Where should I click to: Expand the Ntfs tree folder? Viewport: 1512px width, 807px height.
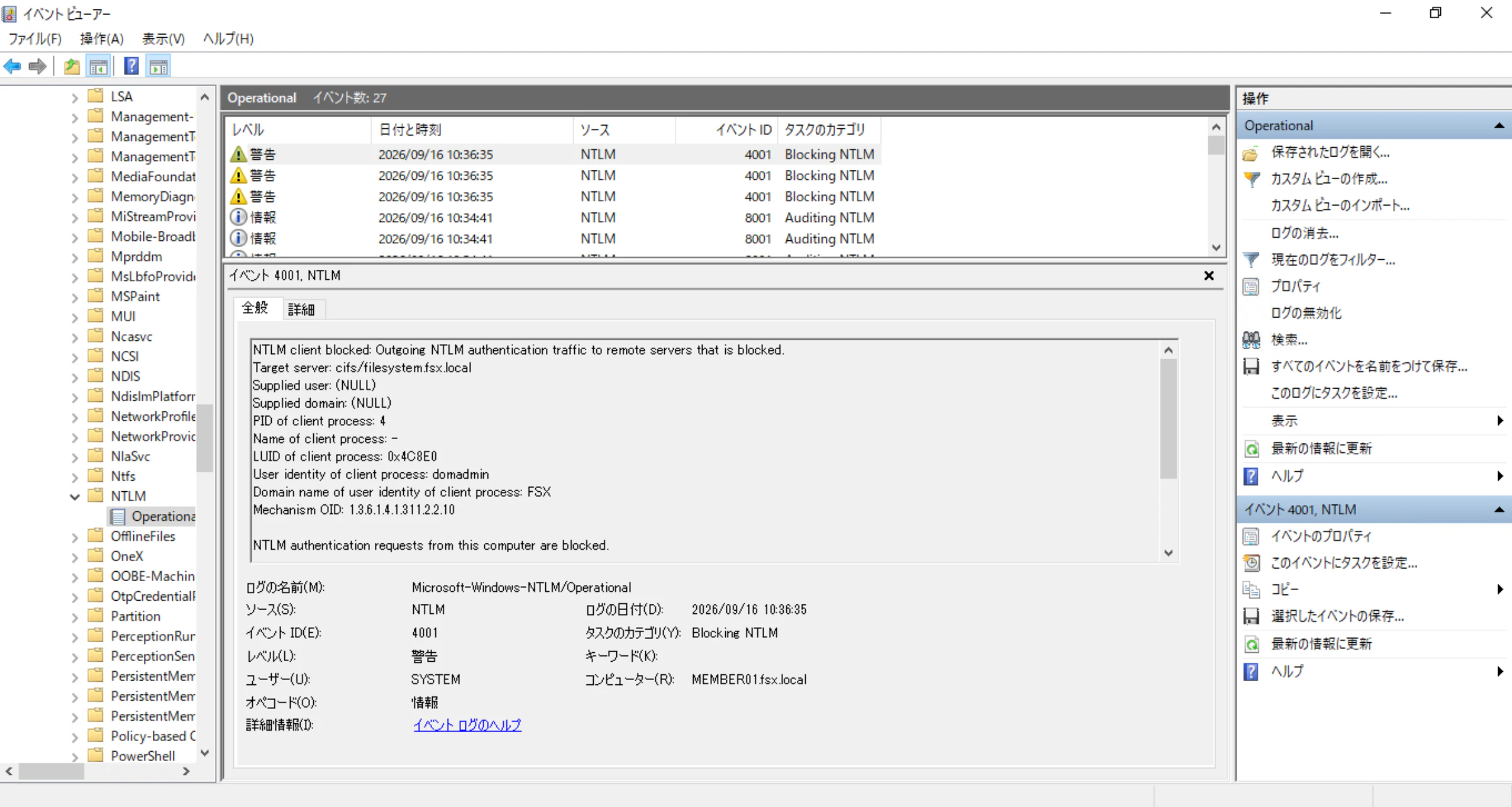(x=75, y=477)
